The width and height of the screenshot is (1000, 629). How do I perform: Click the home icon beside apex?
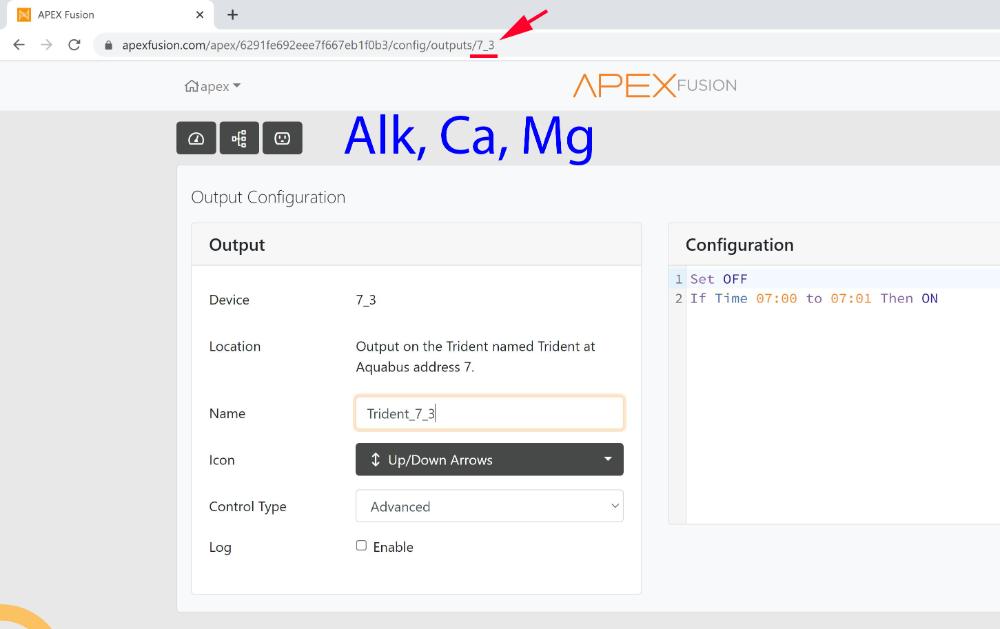point(191,86)
